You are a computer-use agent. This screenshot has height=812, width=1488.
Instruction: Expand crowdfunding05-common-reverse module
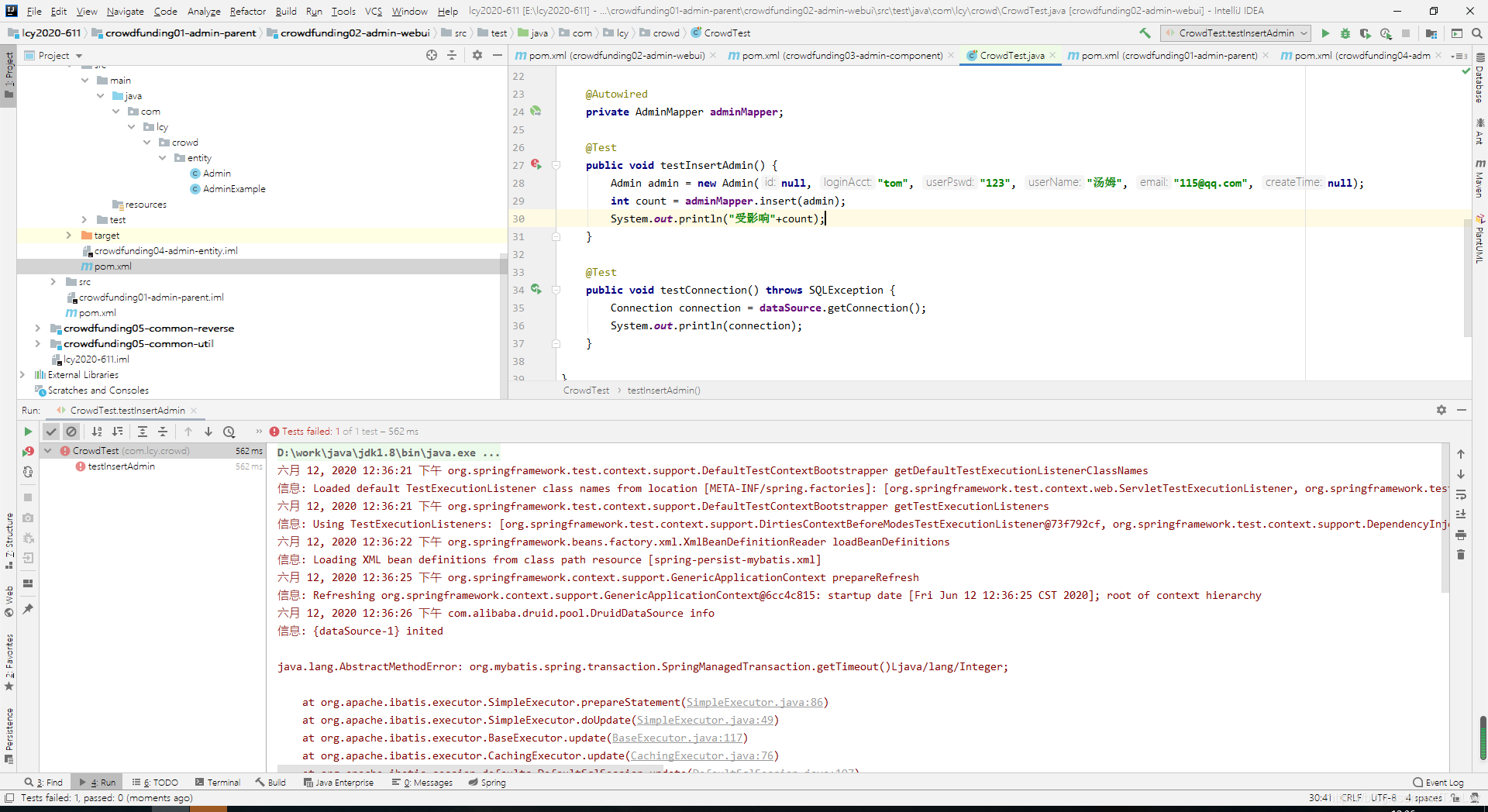click(38, 329)
